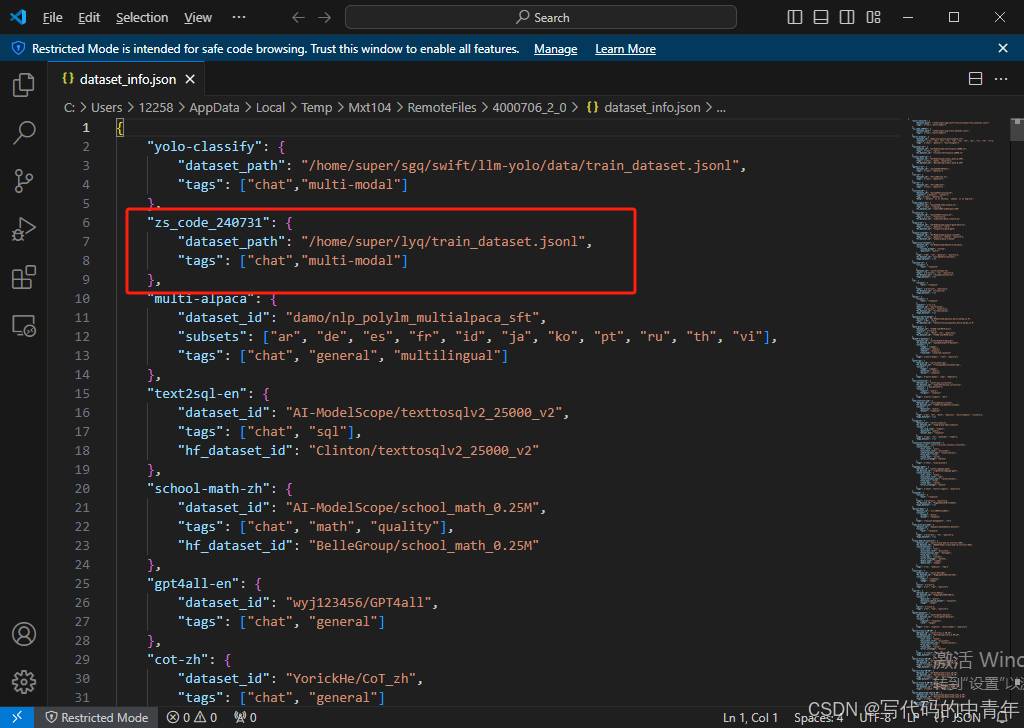Click the "zs_code_240731" key text

tap(208, 223)
